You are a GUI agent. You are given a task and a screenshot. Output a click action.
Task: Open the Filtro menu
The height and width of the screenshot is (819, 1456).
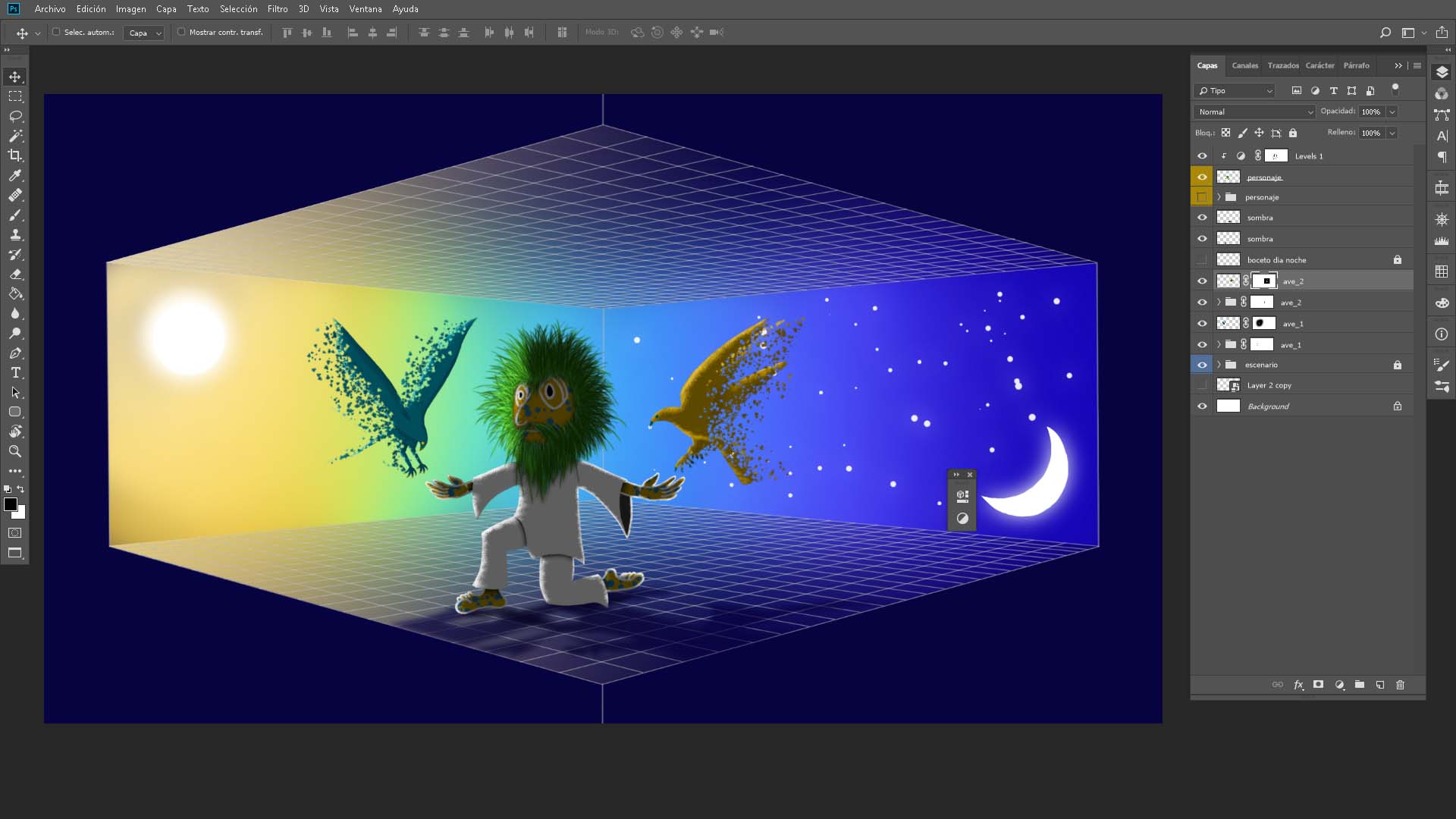coord(277,9)
